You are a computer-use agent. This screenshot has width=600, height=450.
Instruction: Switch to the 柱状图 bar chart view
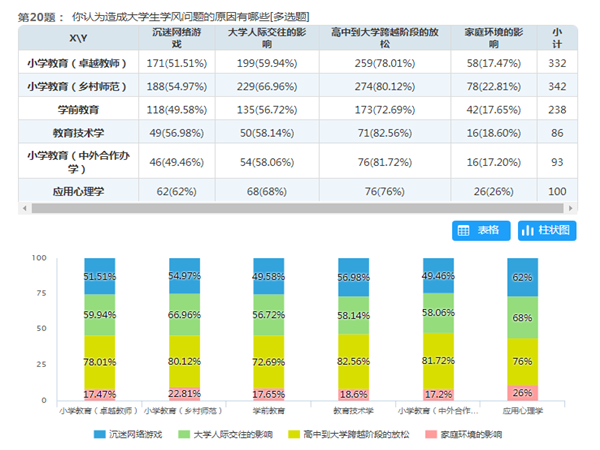[547, 230]
